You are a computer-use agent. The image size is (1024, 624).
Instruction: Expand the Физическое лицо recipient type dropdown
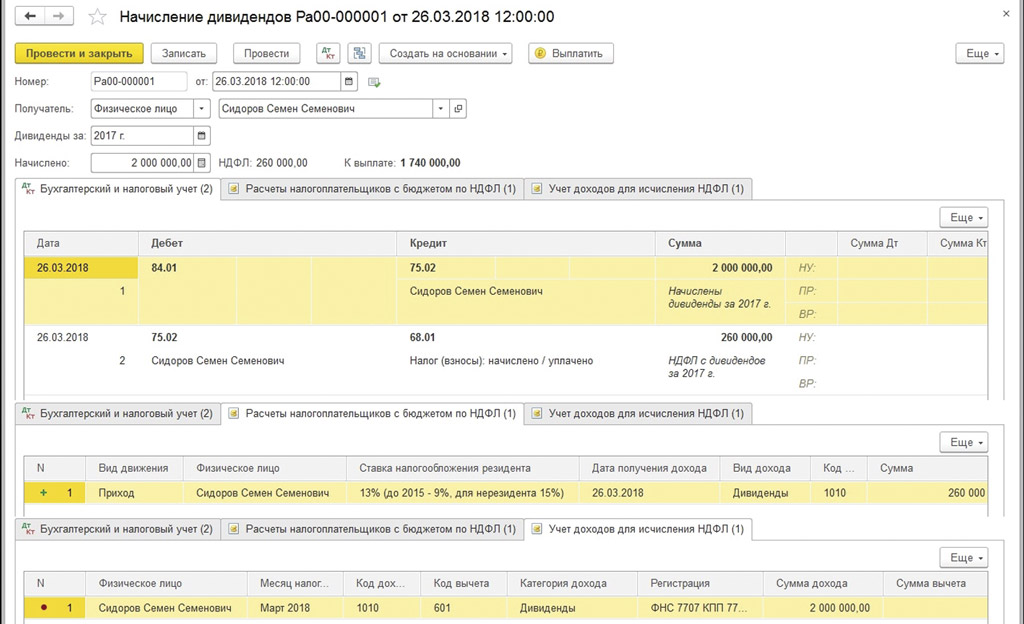(x=202, y=109)
